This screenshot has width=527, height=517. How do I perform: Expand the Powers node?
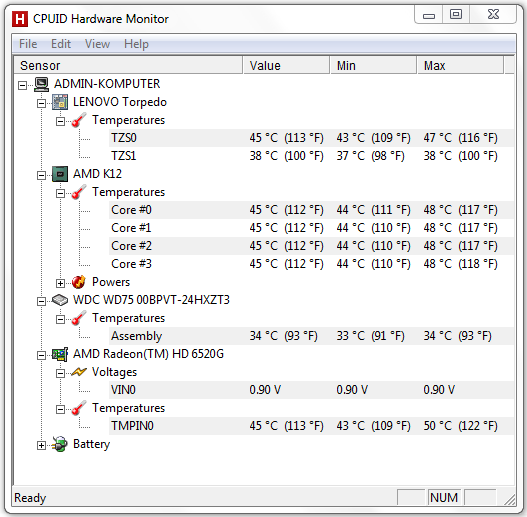tap(60, 283)
